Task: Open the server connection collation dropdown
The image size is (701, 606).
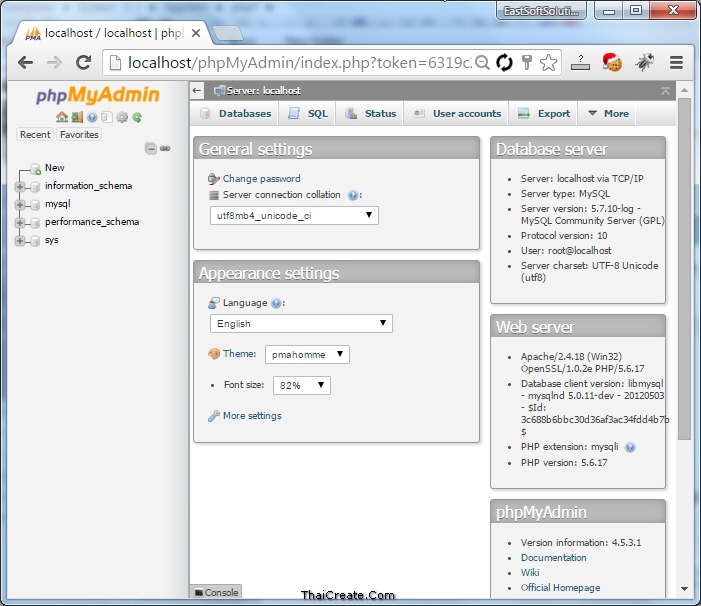Action: 294,215
